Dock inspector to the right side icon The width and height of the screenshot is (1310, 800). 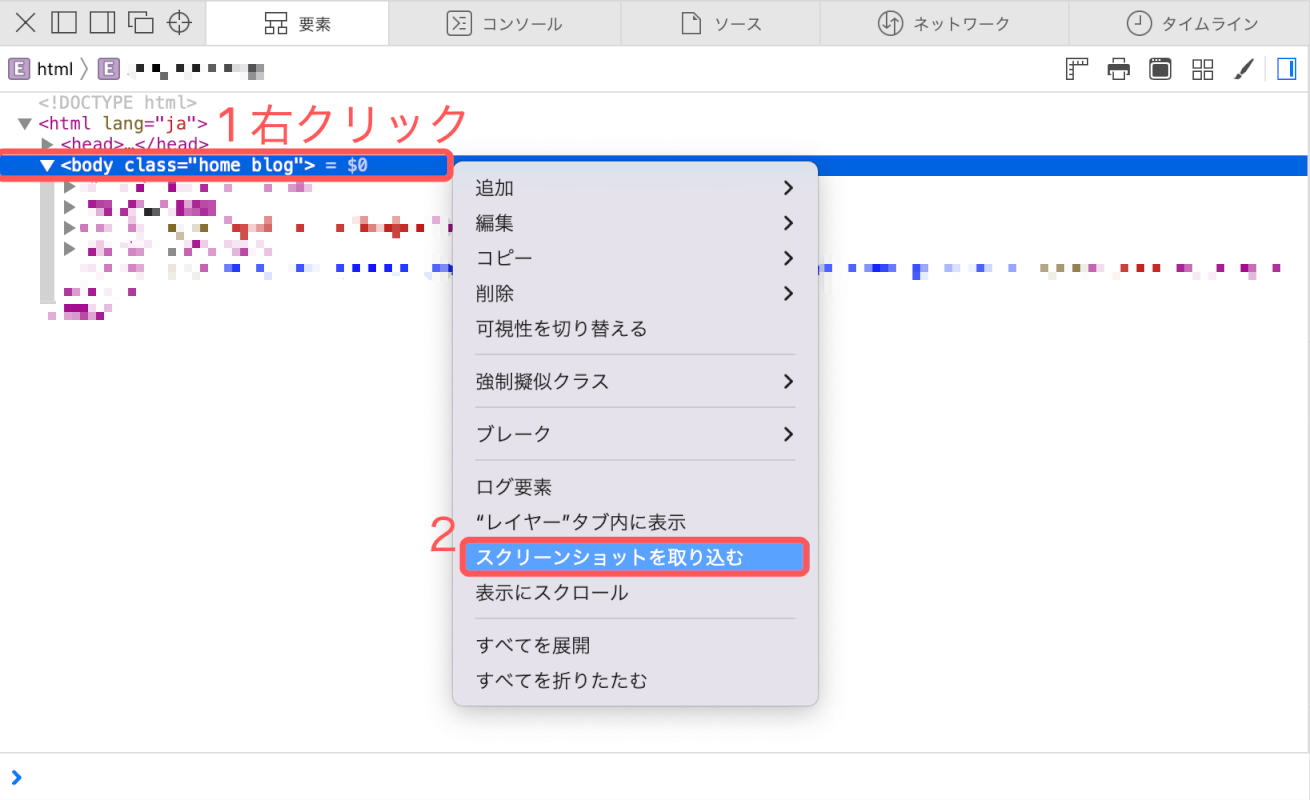click(x=102, y=22)
